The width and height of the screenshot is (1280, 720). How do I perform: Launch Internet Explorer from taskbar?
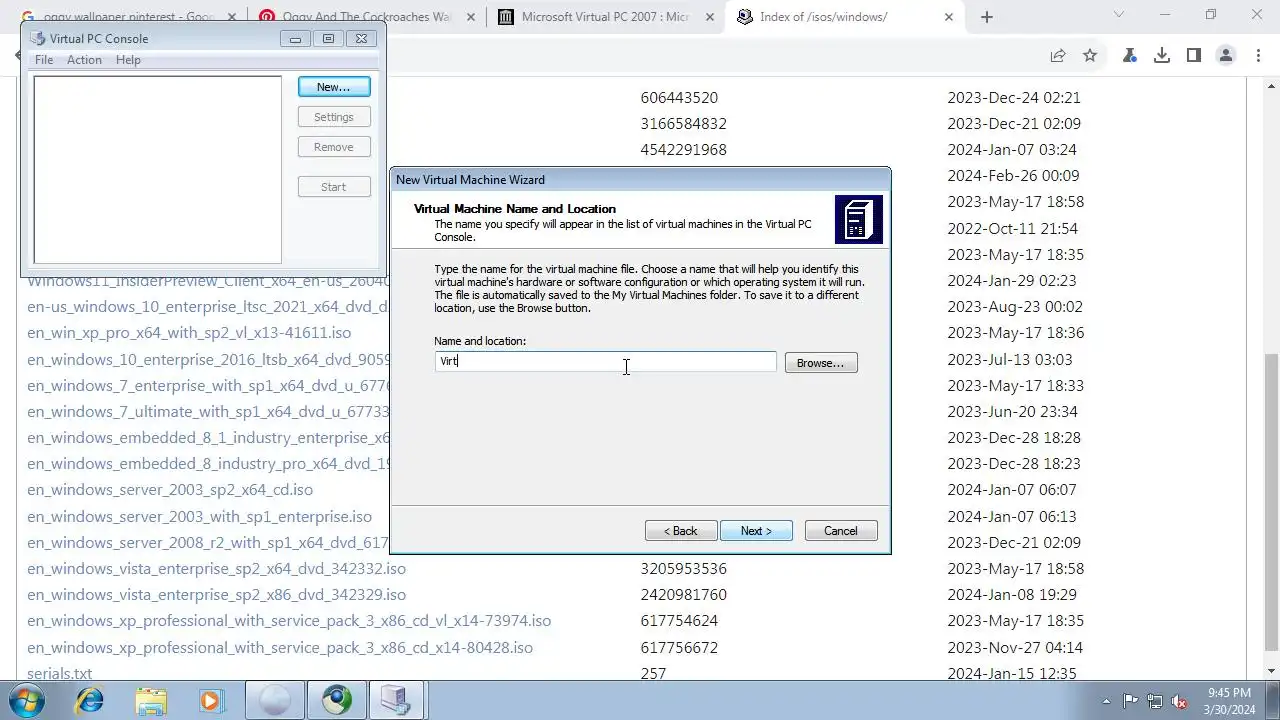click(x=90, y=701)
